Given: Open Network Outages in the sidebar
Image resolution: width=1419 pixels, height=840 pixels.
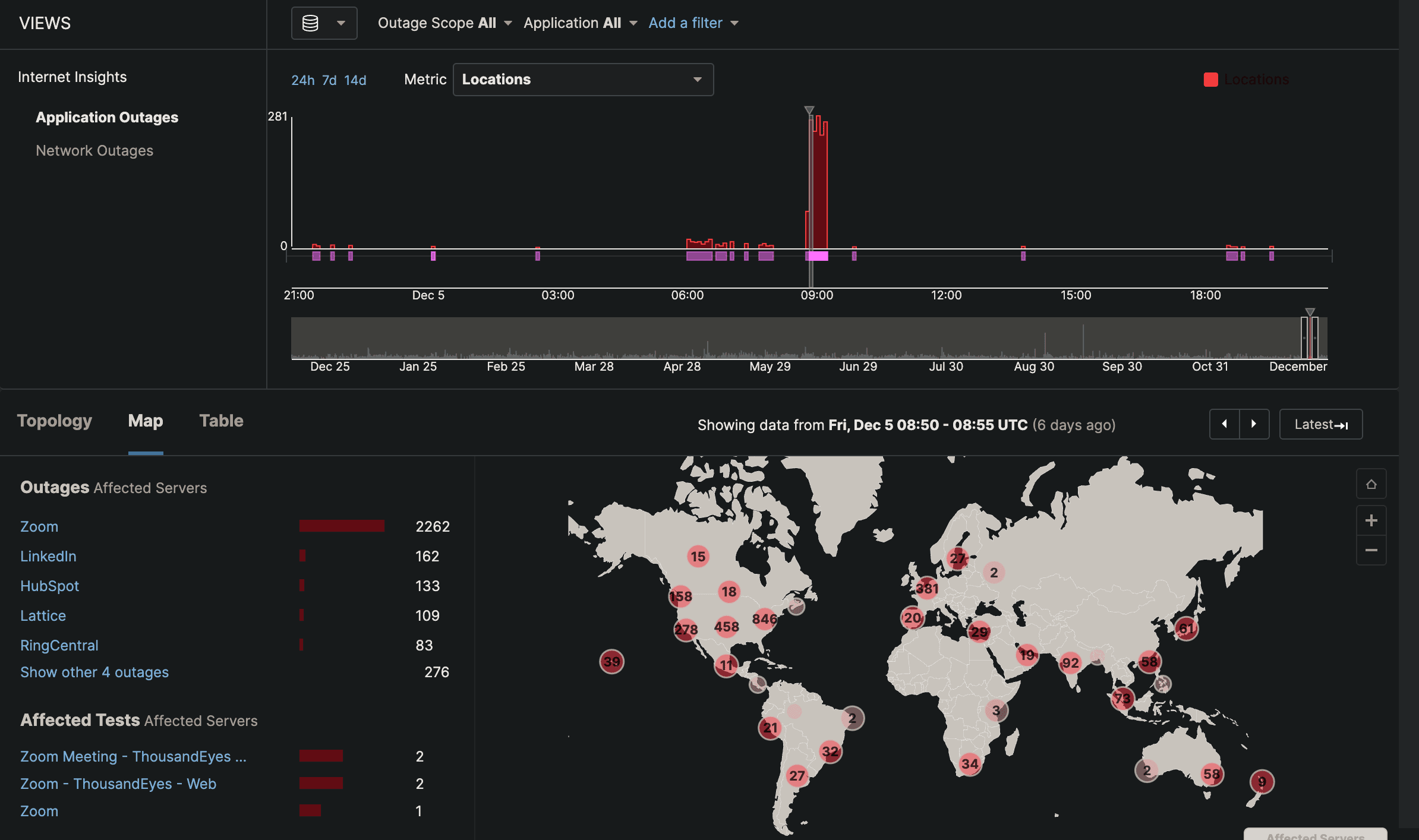Looking at the screenshot, I should 94,150.
